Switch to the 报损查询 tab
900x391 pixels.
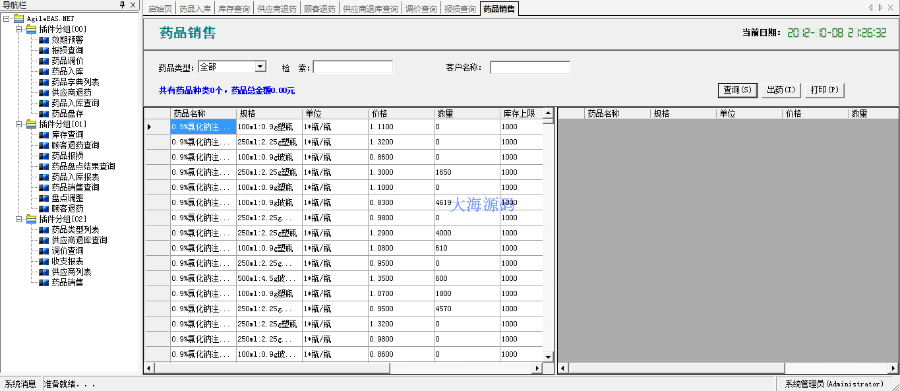(460, 9)
